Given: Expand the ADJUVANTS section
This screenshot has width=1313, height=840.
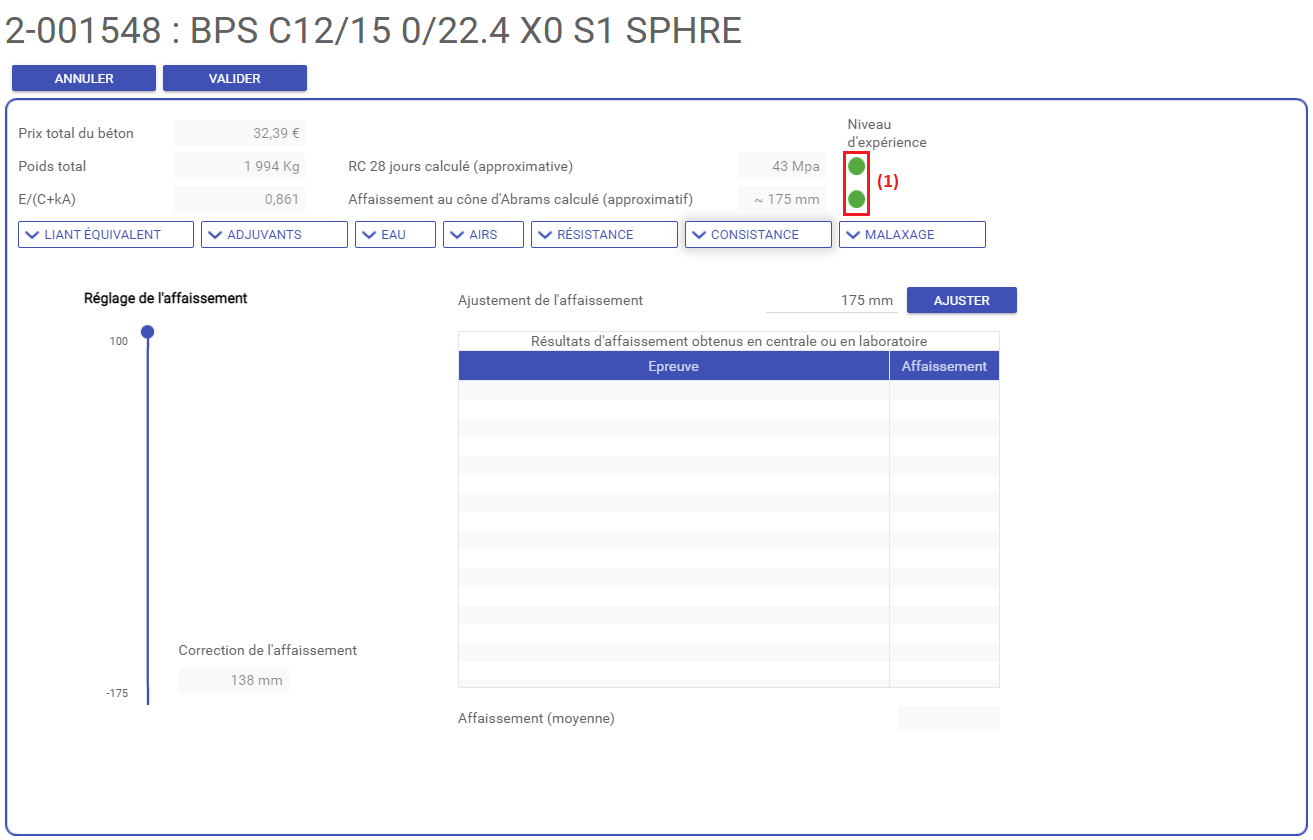Looking at the screenshot, I should 274,234.
